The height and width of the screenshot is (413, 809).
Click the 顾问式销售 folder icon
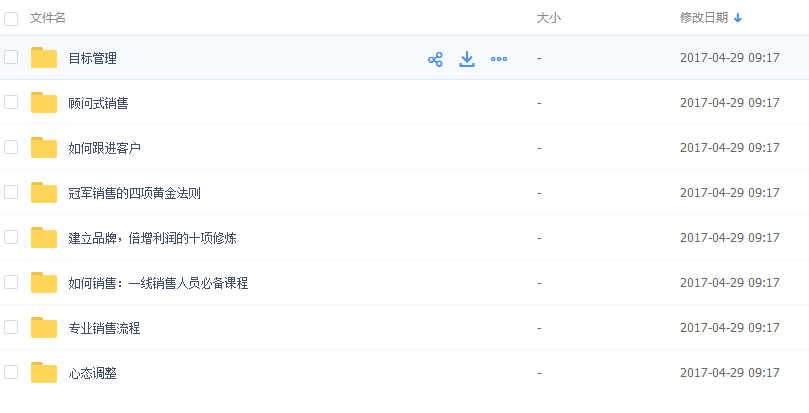44,103
